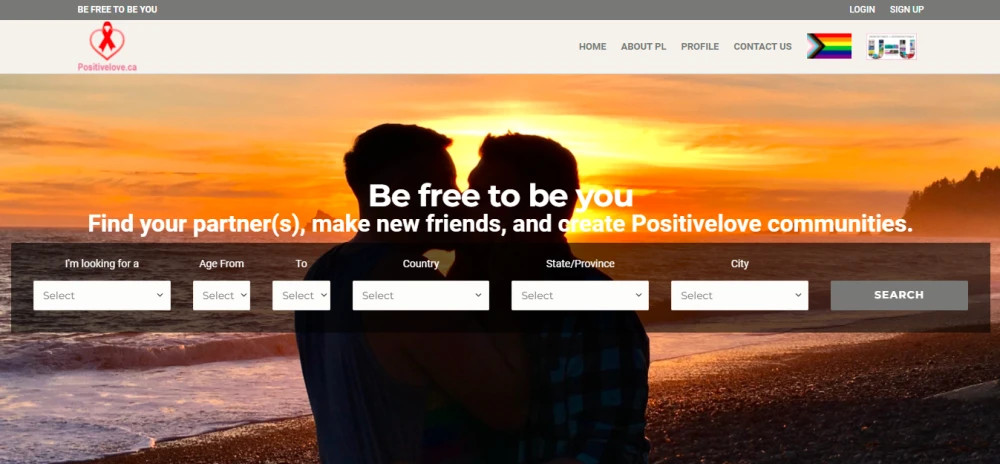Expand the State/Province dropdown

[x=580, y=296]
